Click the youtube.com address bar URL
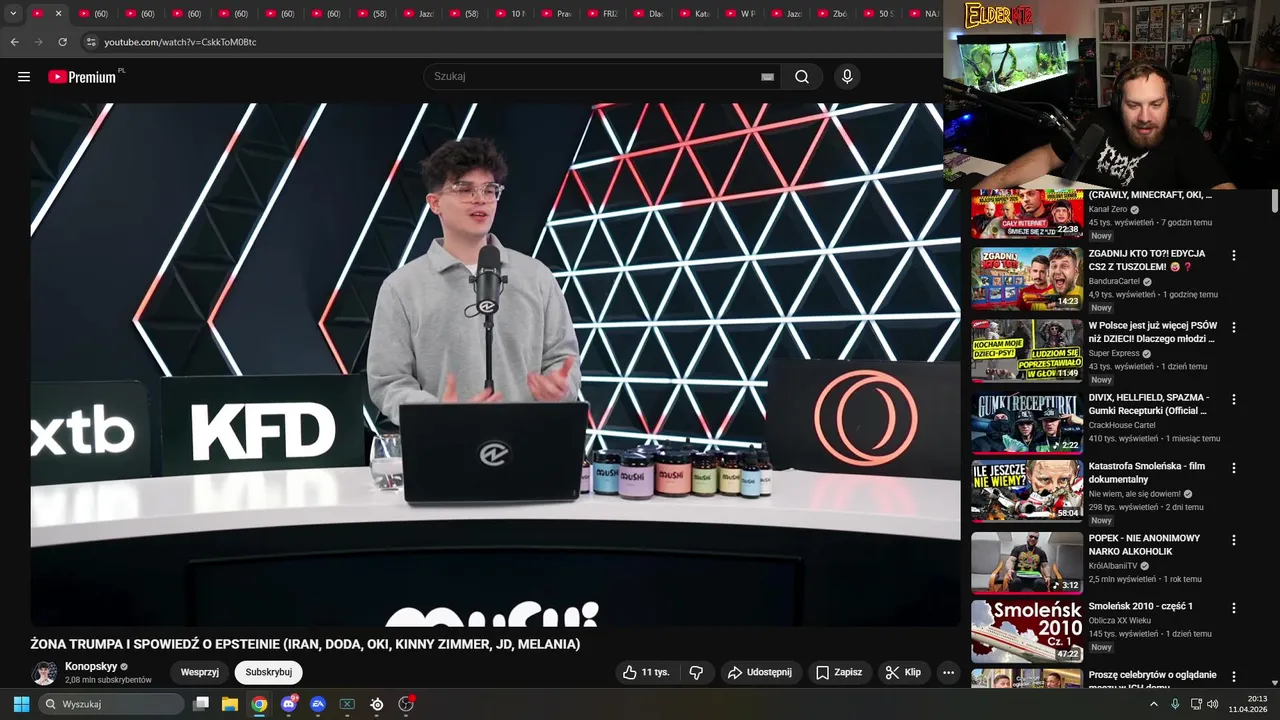The height and width of the screenshot is (720, 1280). (x=180, y=42)
